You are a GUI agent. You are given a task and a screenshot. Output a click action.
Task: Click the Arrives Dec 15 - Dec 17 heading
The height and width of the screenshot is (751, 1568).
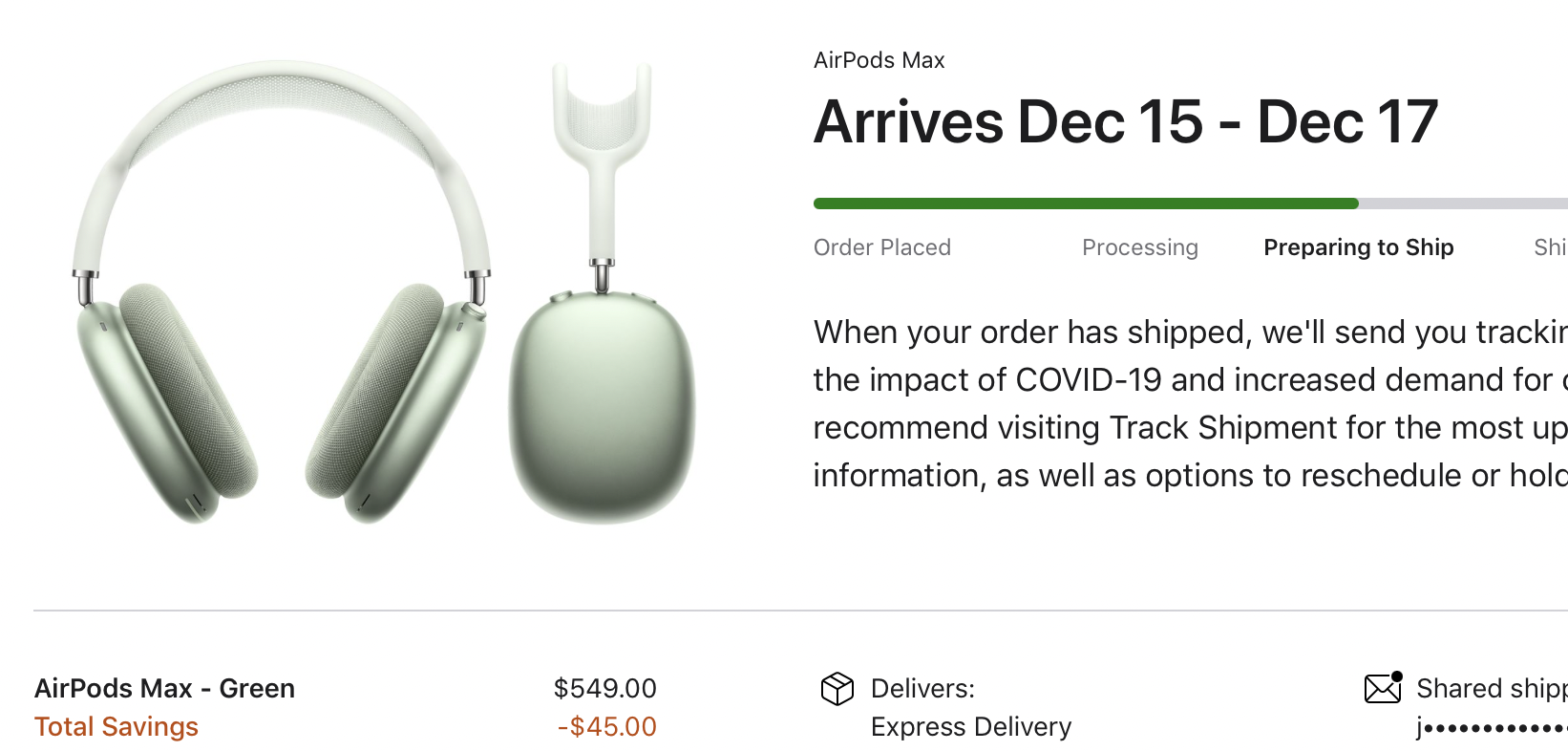(1125, 122)
